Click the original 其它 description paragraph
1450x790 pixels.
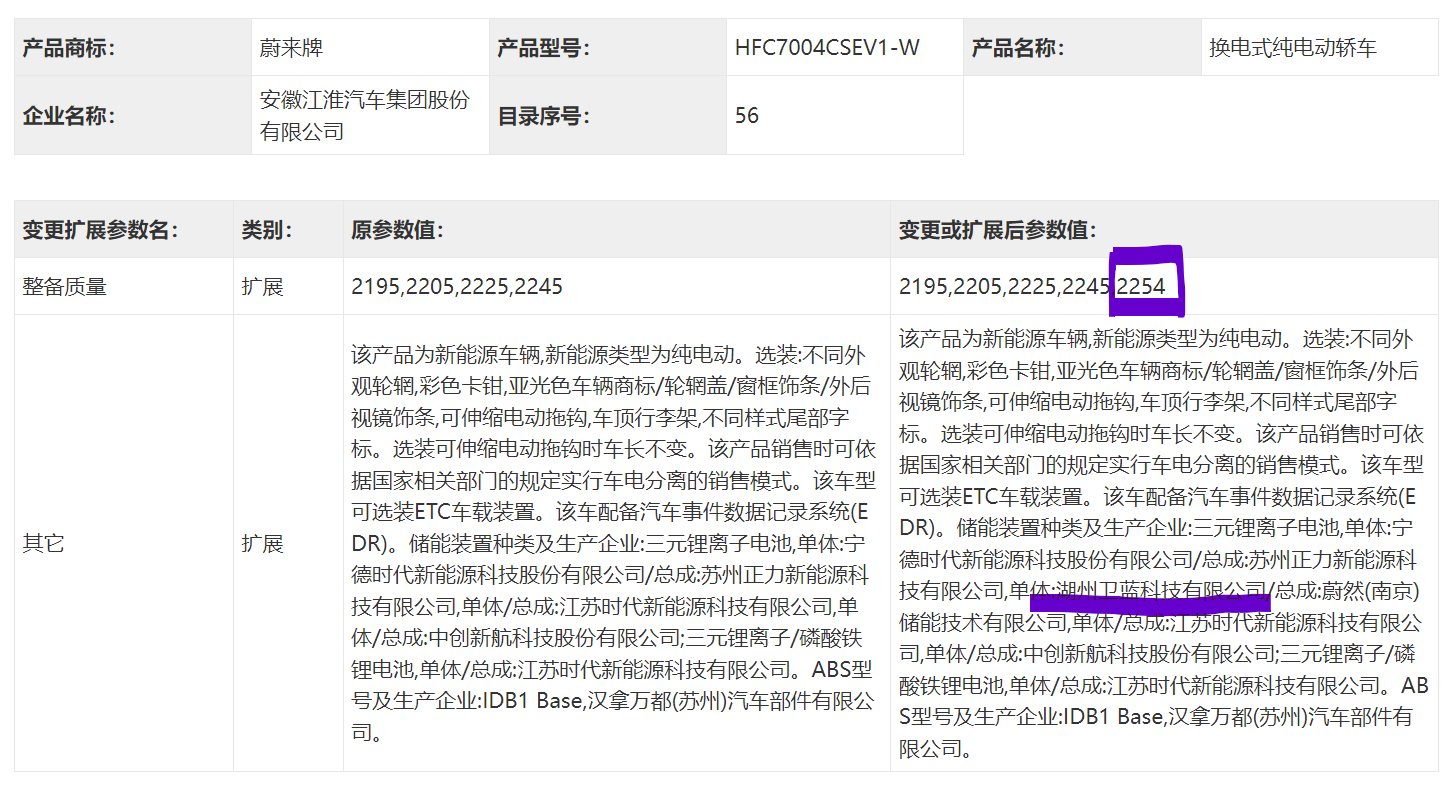[616, 543]
